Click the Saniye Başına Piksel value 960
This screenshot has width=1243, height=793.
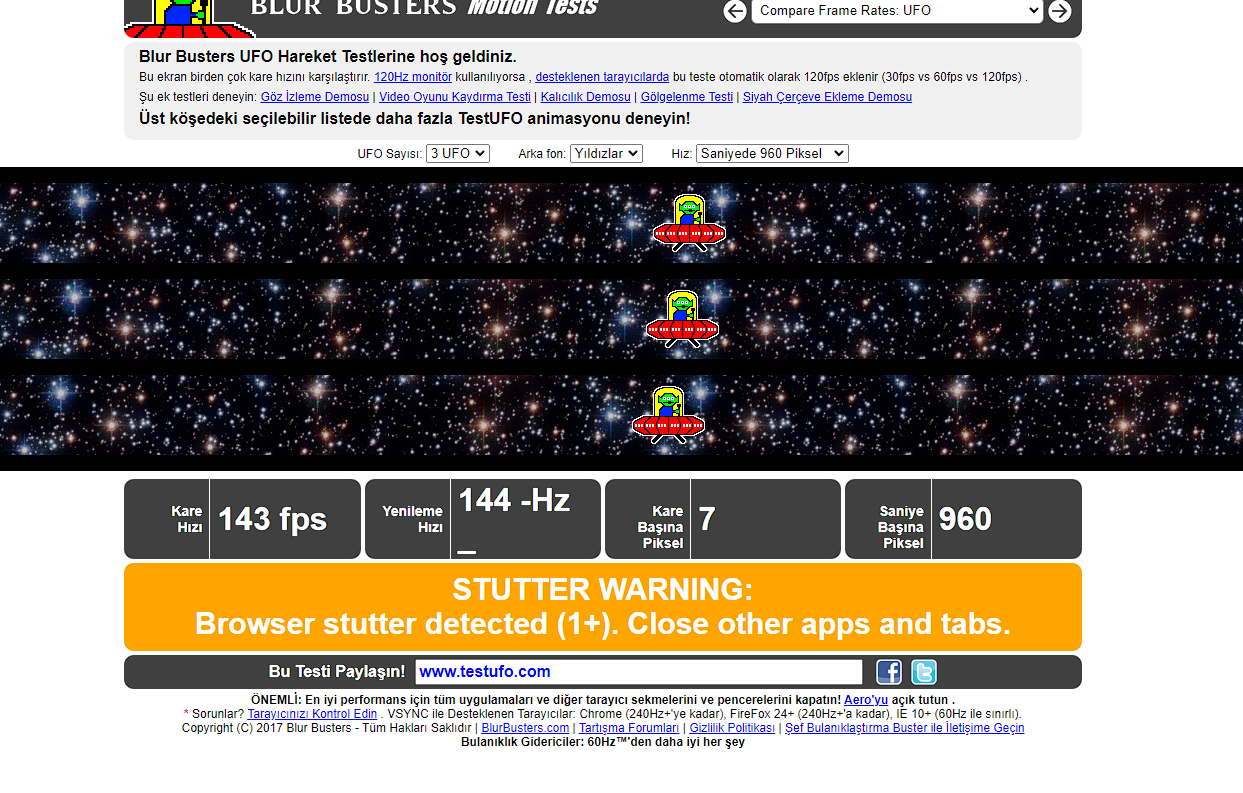(x=965, y=519)
